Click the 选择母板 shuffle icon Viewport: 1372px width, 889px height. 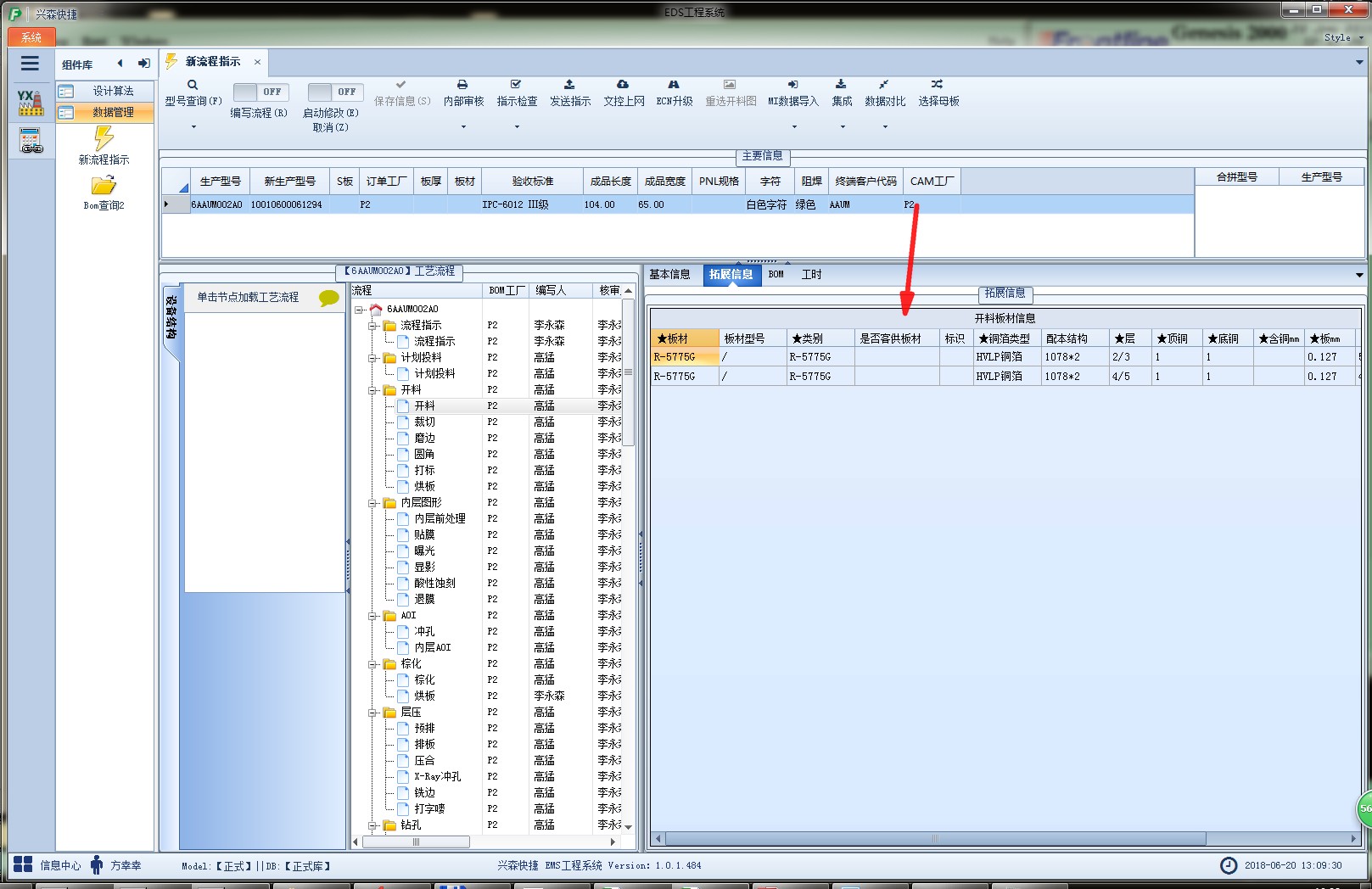pos(937,85)
